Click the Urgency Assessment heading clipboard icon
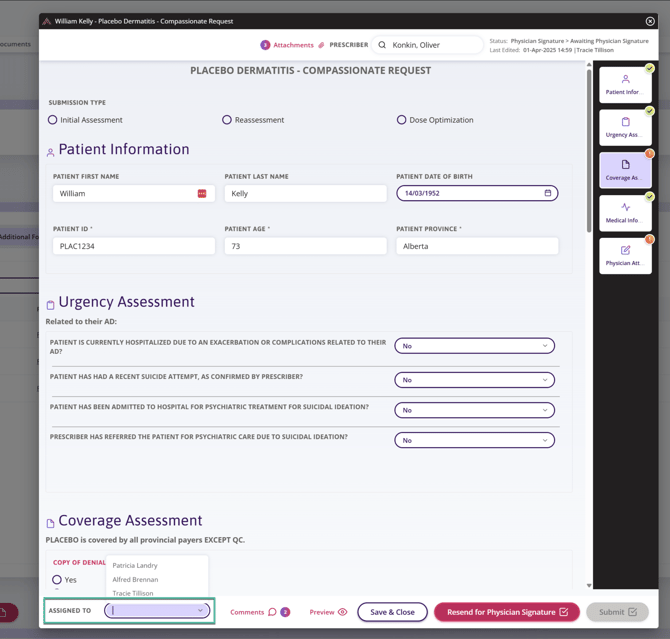 tap(50, 305)
